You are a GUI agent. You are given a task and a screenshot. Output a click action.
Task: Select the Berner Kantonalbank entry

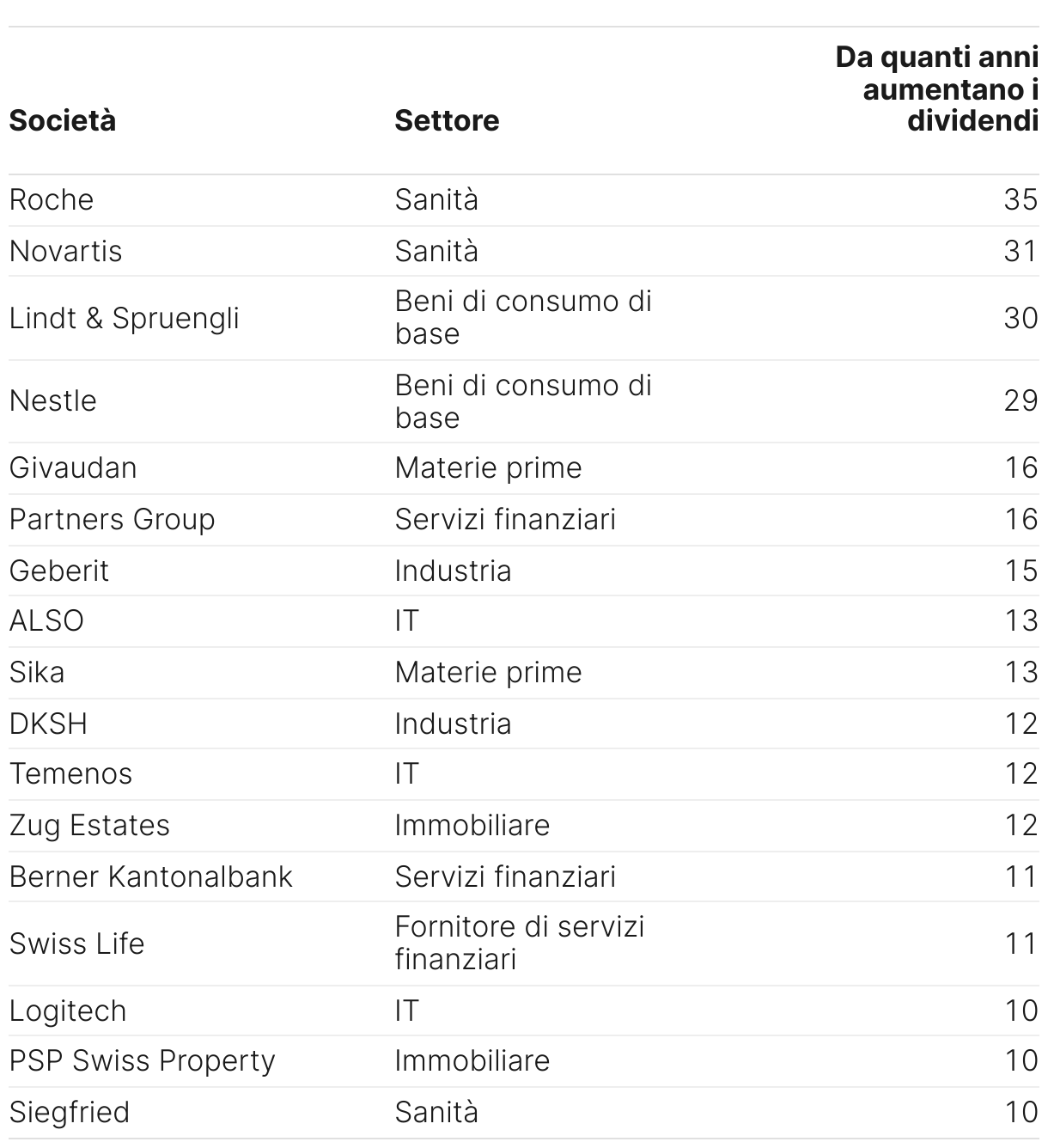click(x=151, y=876)
